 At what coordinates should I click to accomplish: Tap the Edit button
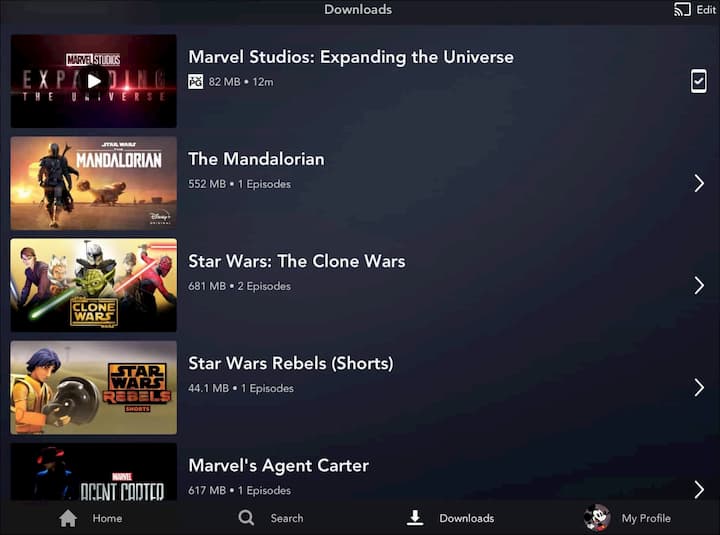(706, 10)
